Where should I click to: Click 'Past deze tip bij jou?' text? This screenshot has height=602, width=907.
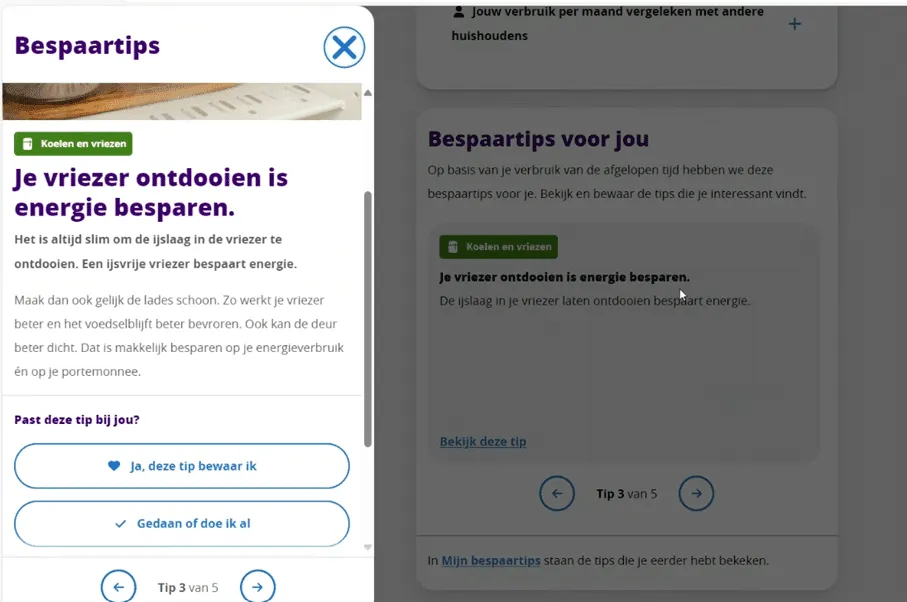coord(77,420)
